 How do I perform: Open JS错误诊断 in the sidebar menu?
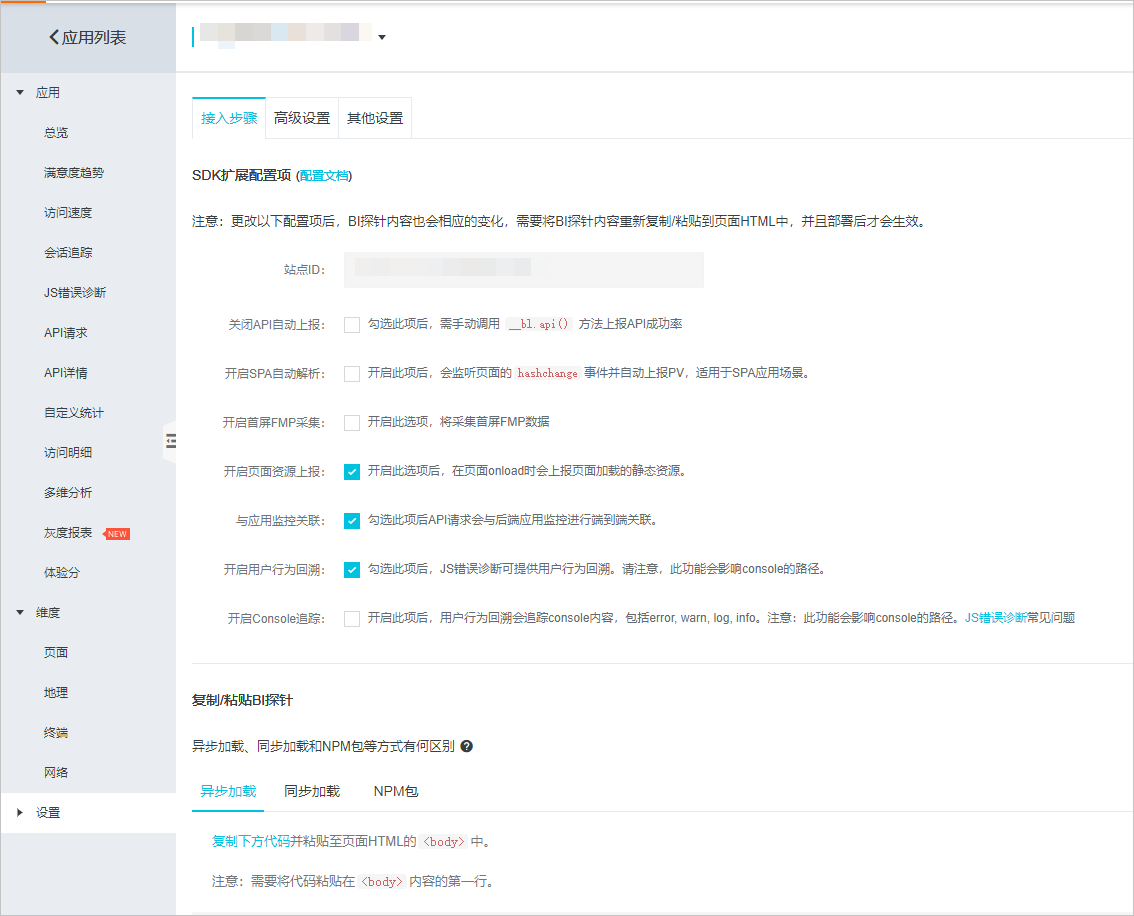[74, 293]
